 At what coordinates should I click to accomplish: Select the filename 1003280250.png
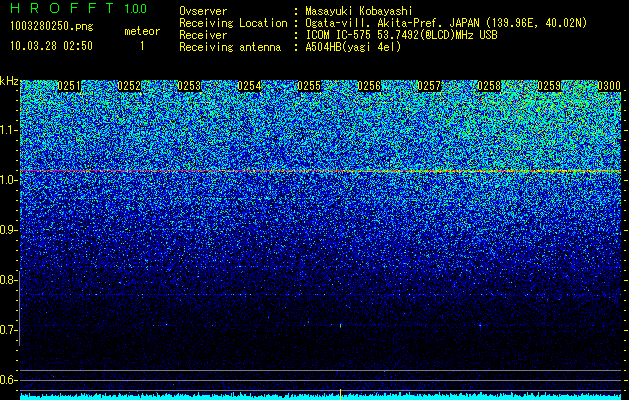pyautogui.click(x=52, y=27)
